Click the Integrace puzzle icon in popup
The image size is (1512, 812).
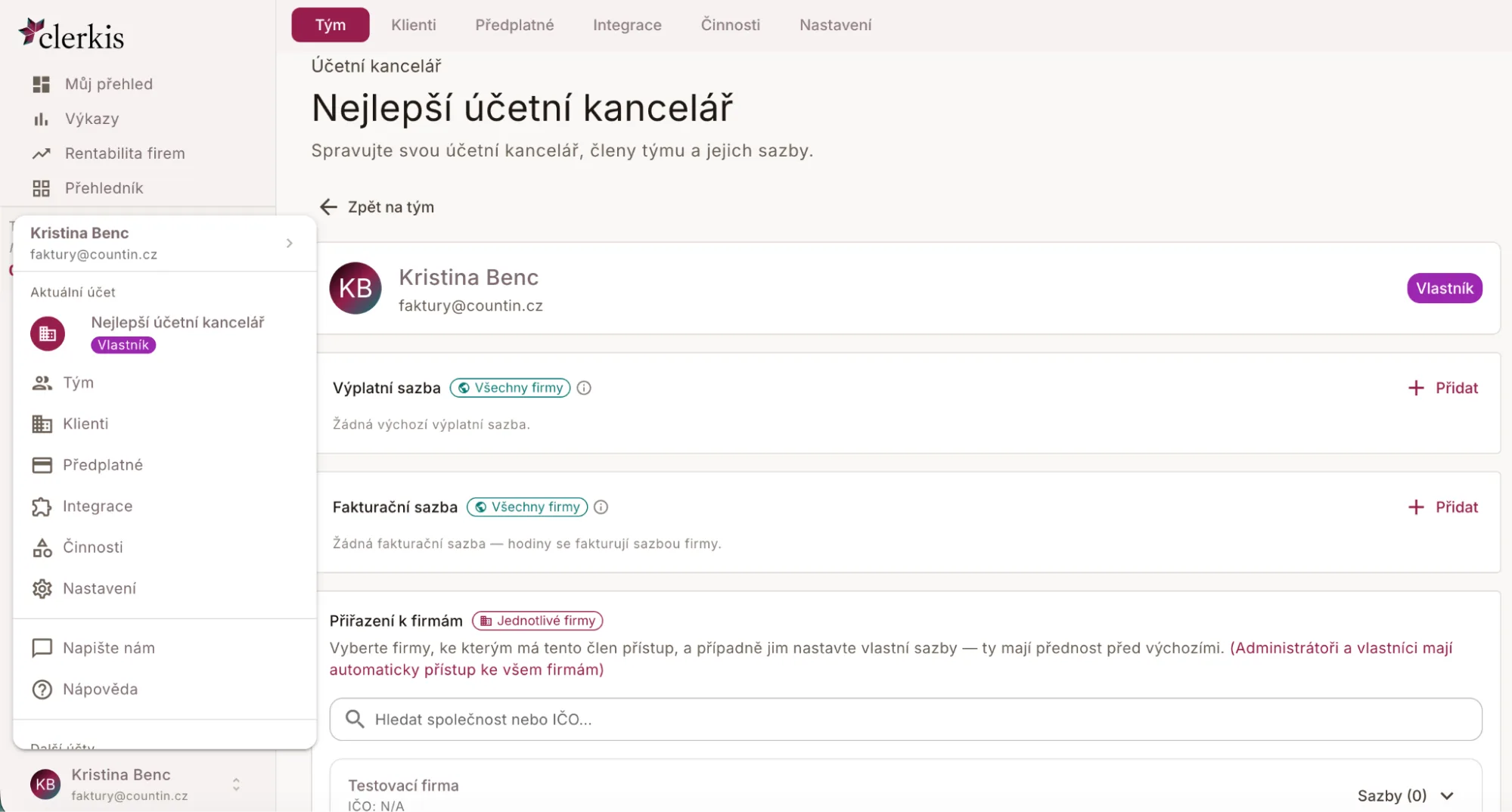pos(42,507)
